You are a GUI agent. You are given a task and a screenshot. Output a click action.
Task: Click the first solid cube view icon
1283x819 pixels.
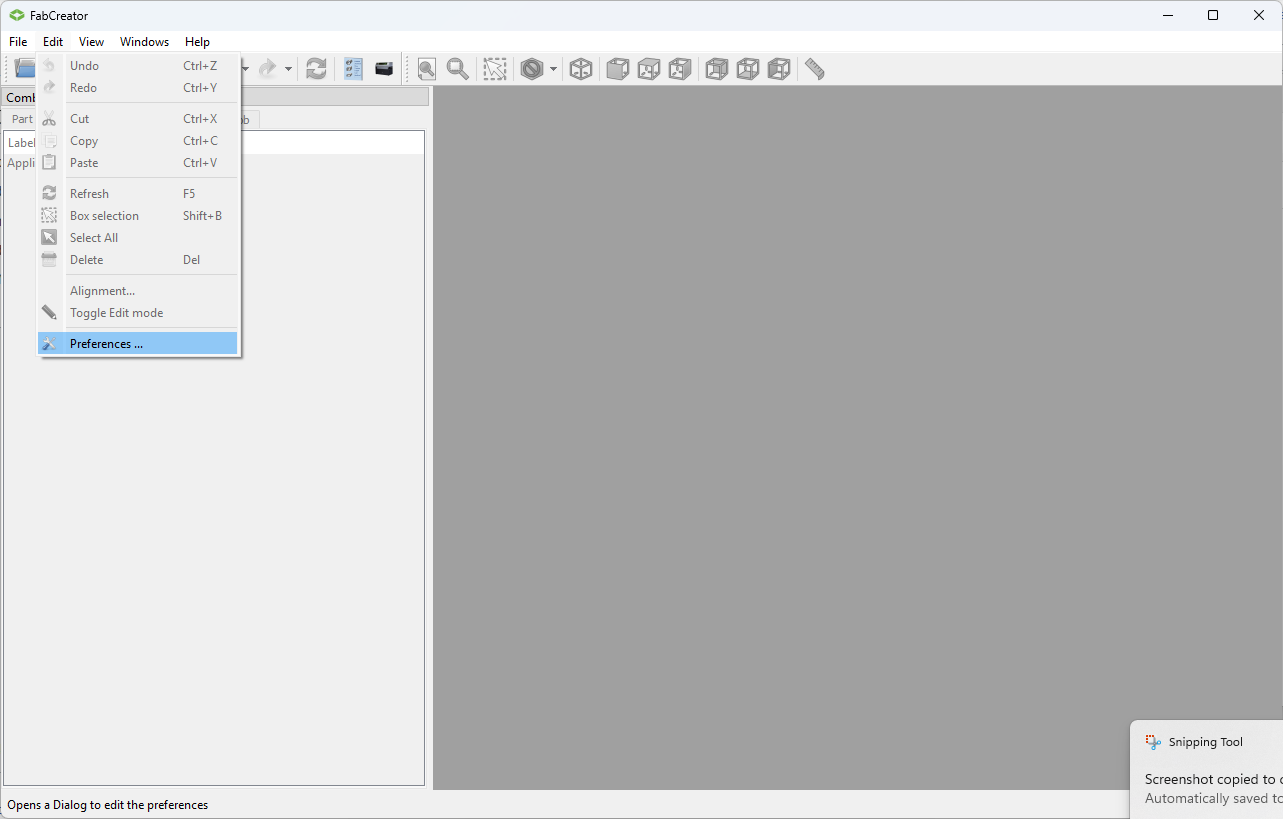point(618,69)
